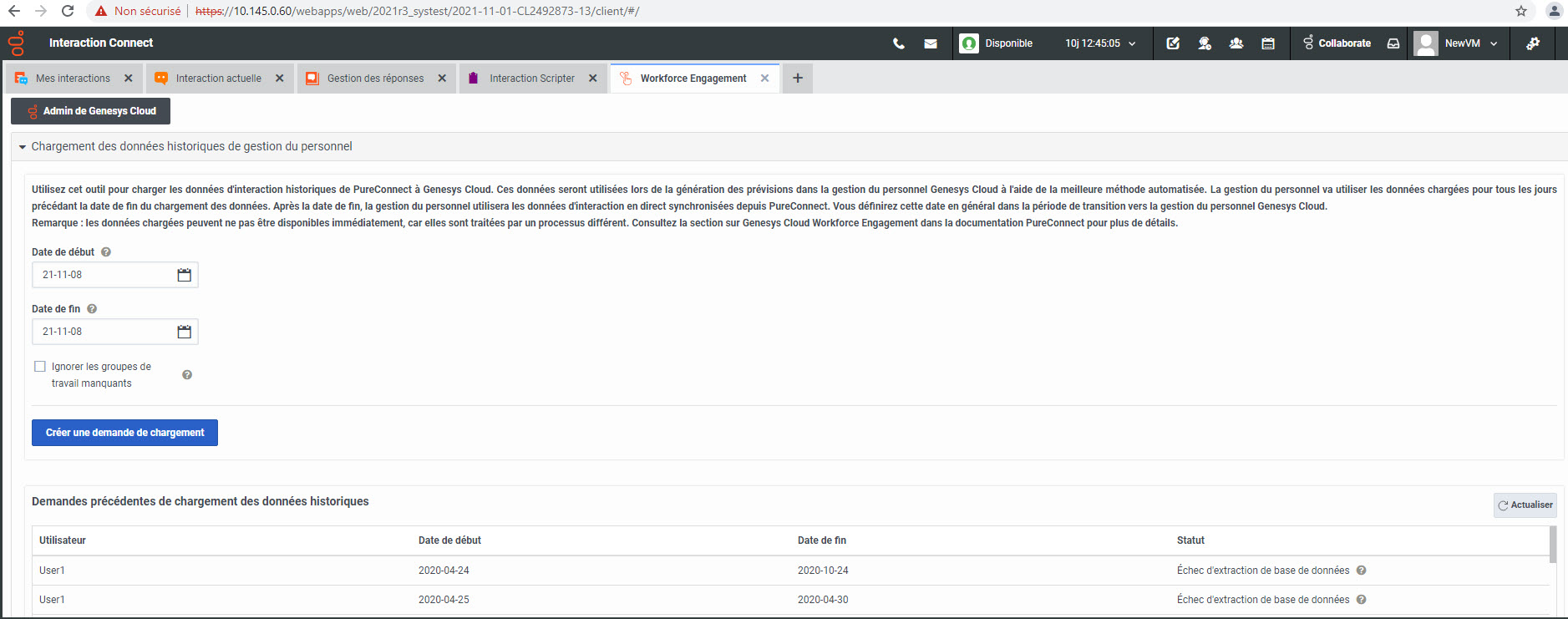The image size is (1568, 619).
Task: Switch to the Mes interactions tab
Action: tap(73, 79)
